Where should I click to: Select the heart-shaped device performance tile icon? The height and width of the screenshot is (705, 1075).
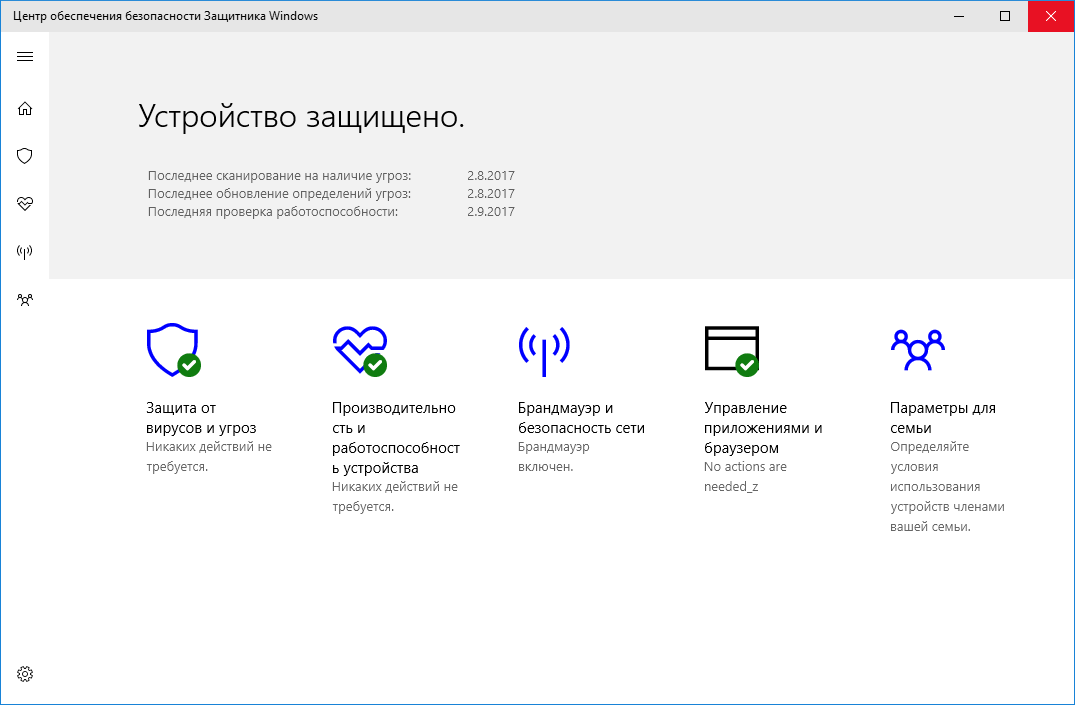click(359, 350)
